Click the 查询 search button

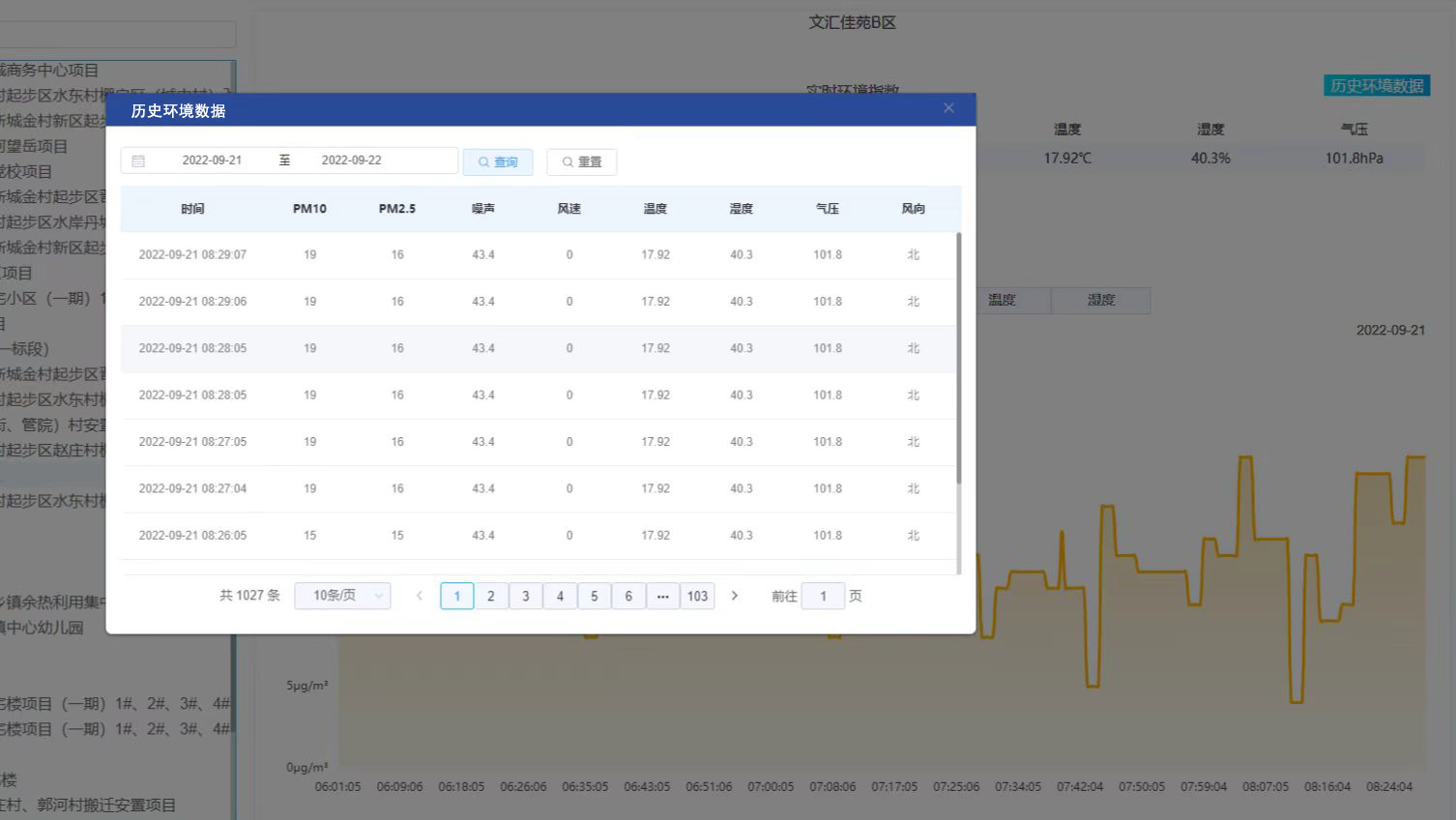(498, 161)
